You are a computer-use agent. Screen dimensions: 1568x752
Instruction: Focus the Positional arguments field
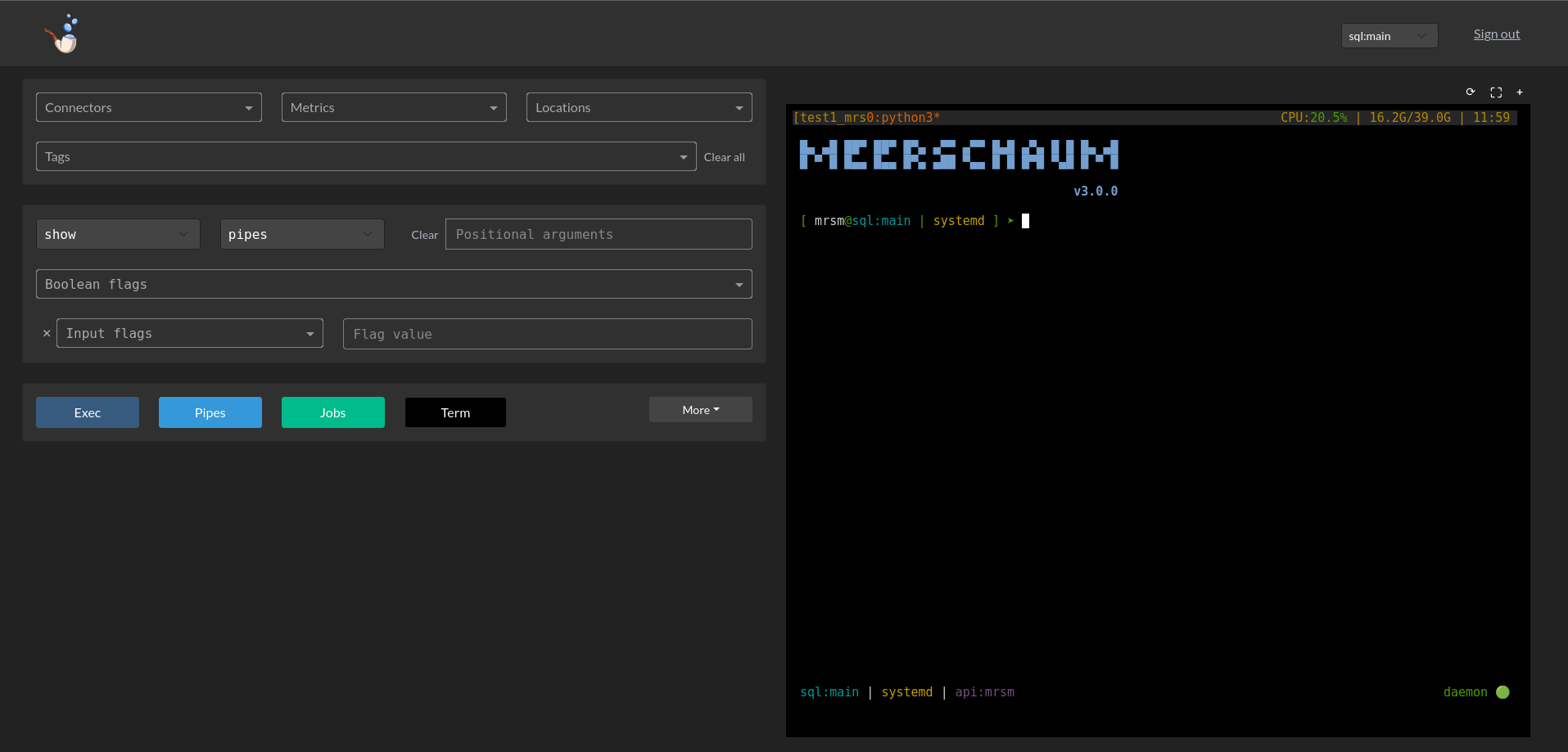(x=599, y=234)
